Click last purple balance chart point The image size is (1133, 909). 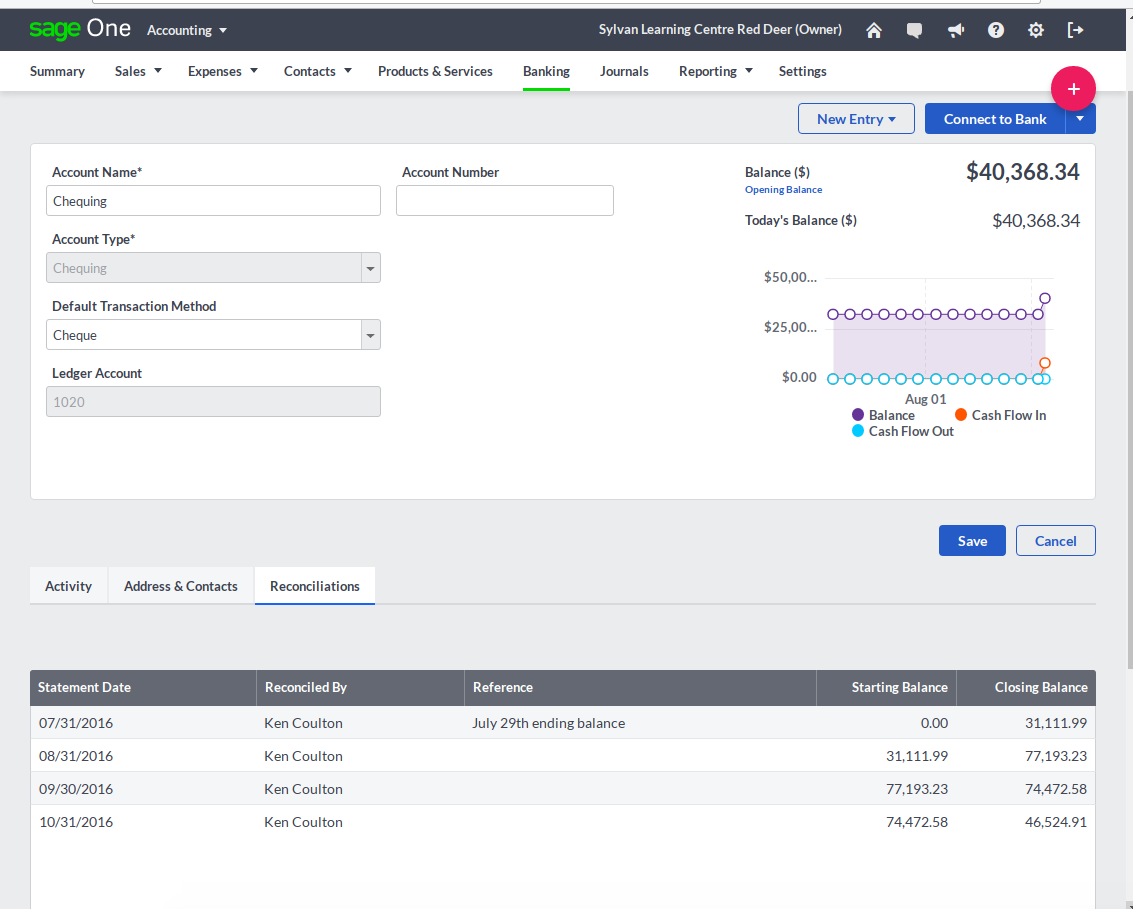point(1045,298)
